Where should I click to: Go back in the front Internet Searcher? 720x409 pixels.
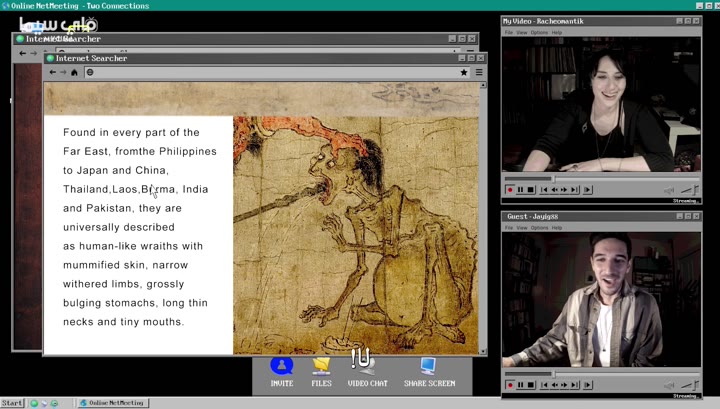coord(52,73)
